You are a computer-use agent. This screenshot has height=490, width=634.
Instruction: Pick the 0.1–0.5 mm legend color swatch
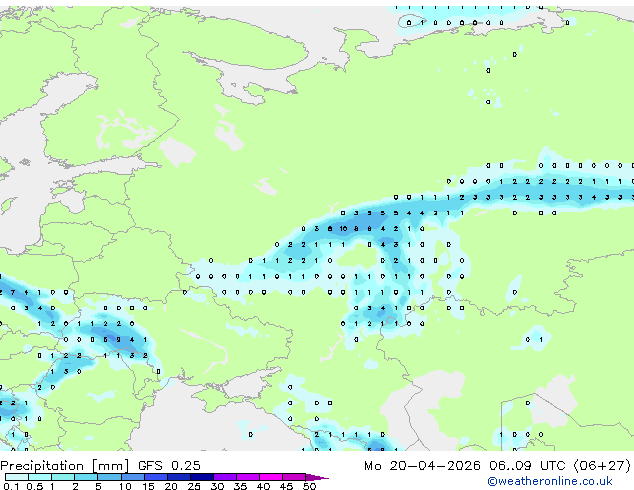17,477
